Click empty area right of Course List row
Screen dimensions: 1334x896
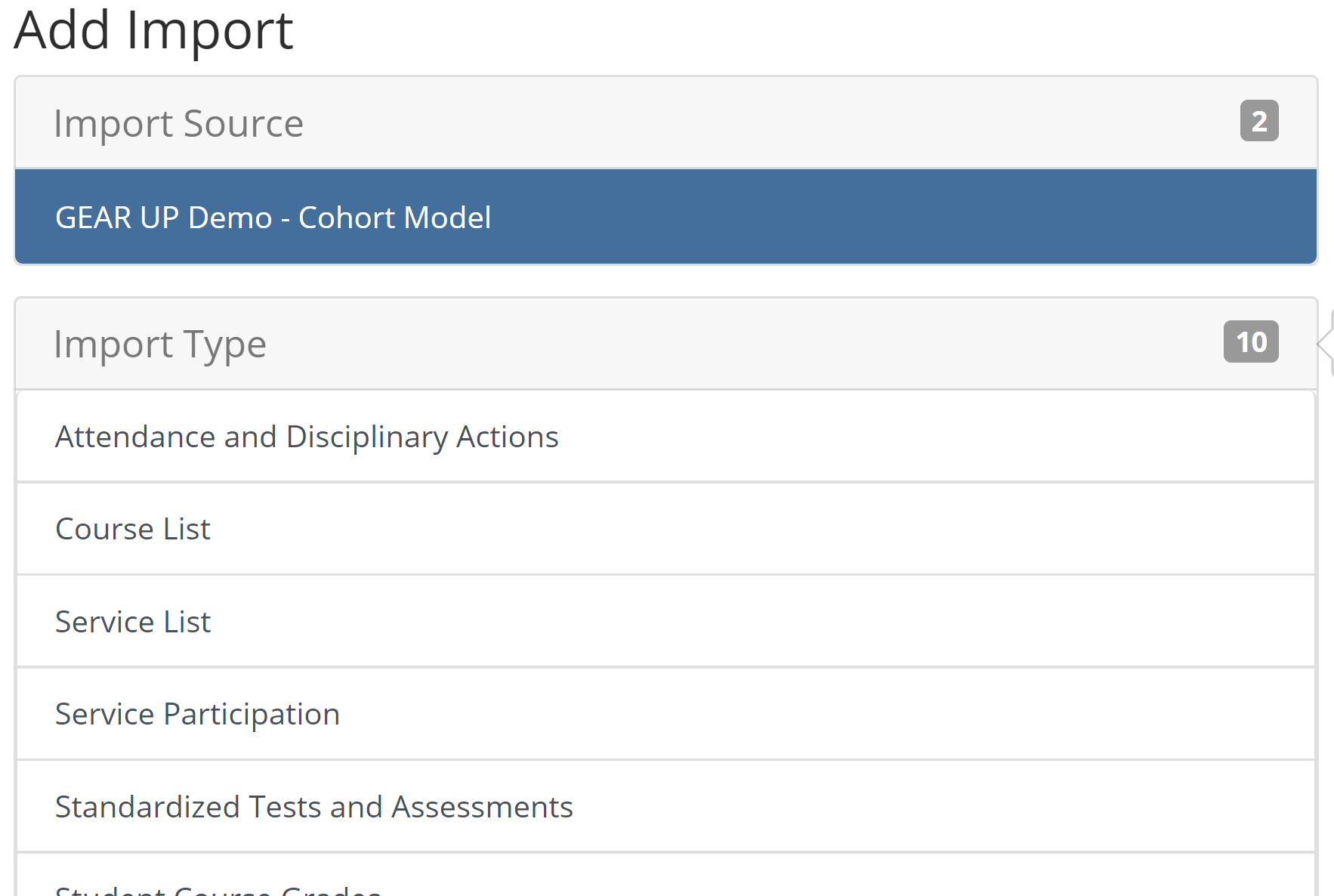pos(755,529)
